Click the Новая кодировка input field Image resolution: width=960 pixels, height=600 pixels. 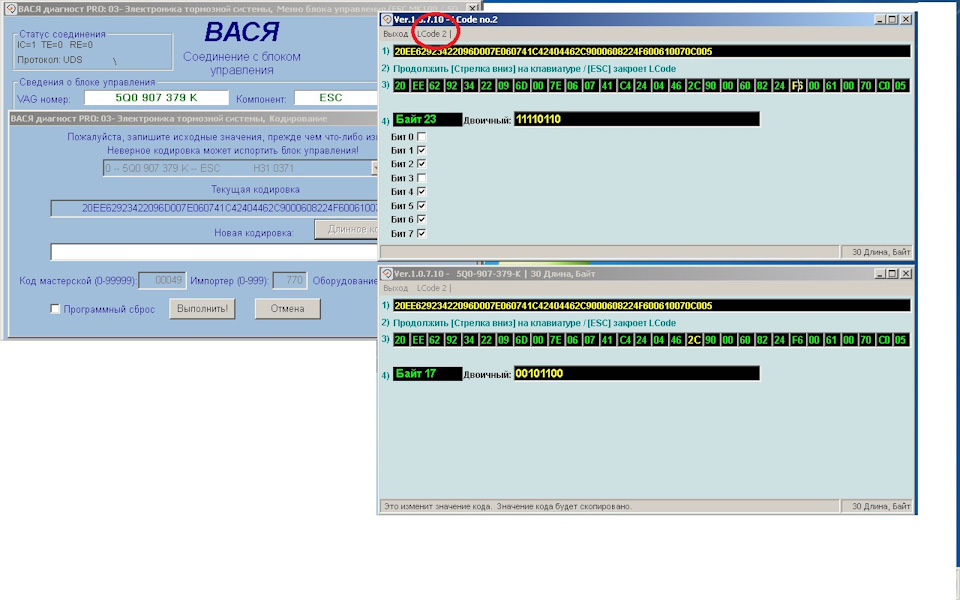point(214,252)
